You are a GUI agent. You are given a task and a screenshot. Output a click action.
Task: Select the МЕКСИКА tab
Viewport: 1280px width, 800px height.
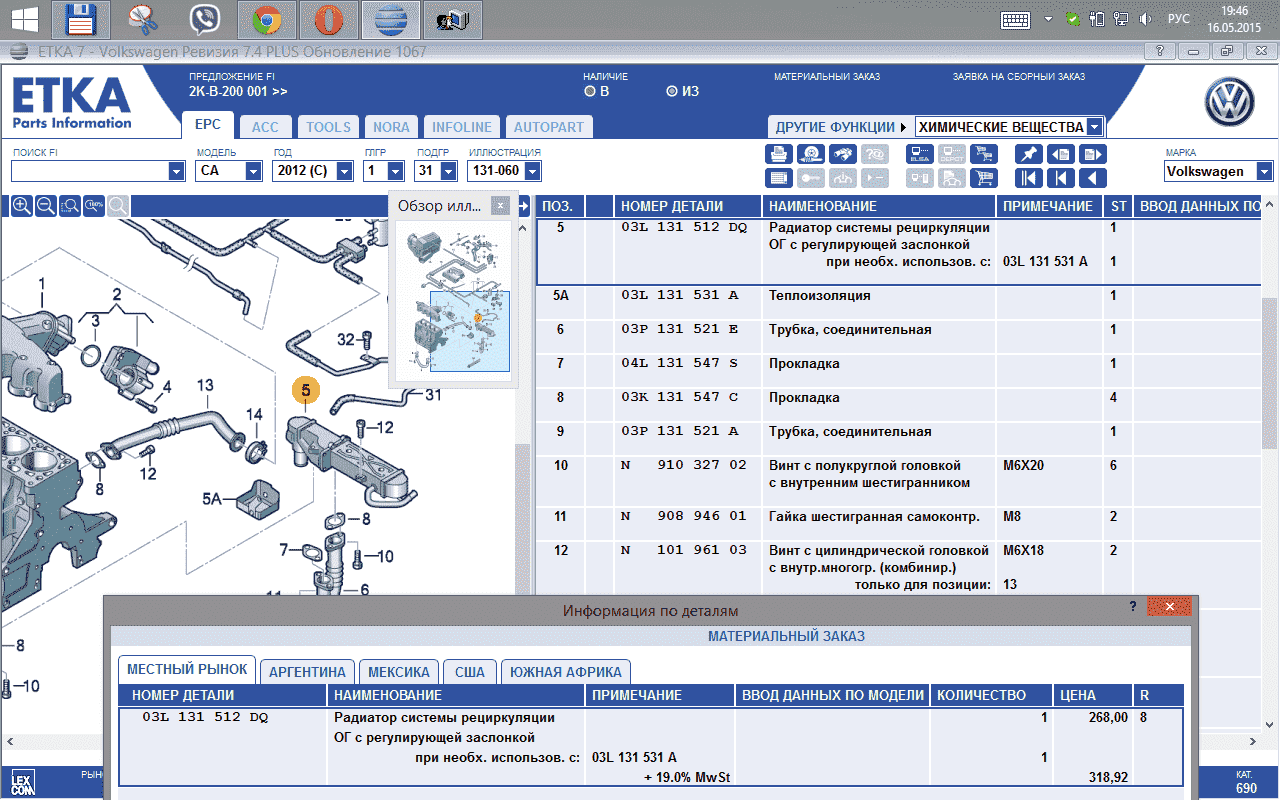398,672
